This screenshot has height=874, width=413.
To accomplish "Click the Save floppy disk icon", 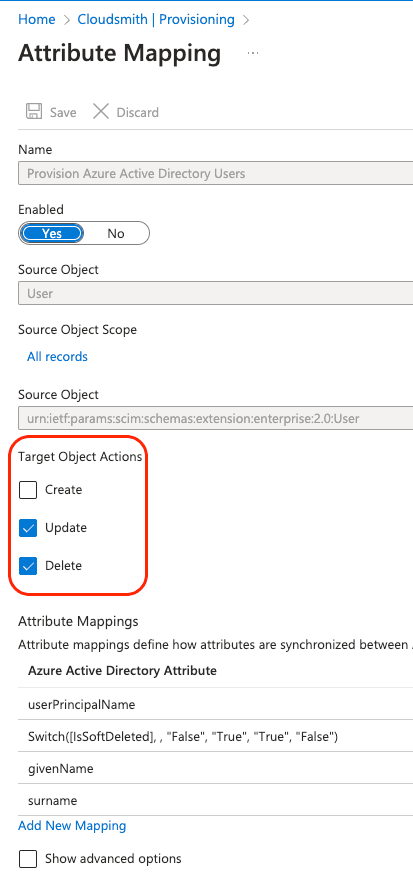I will pos(34,111).
